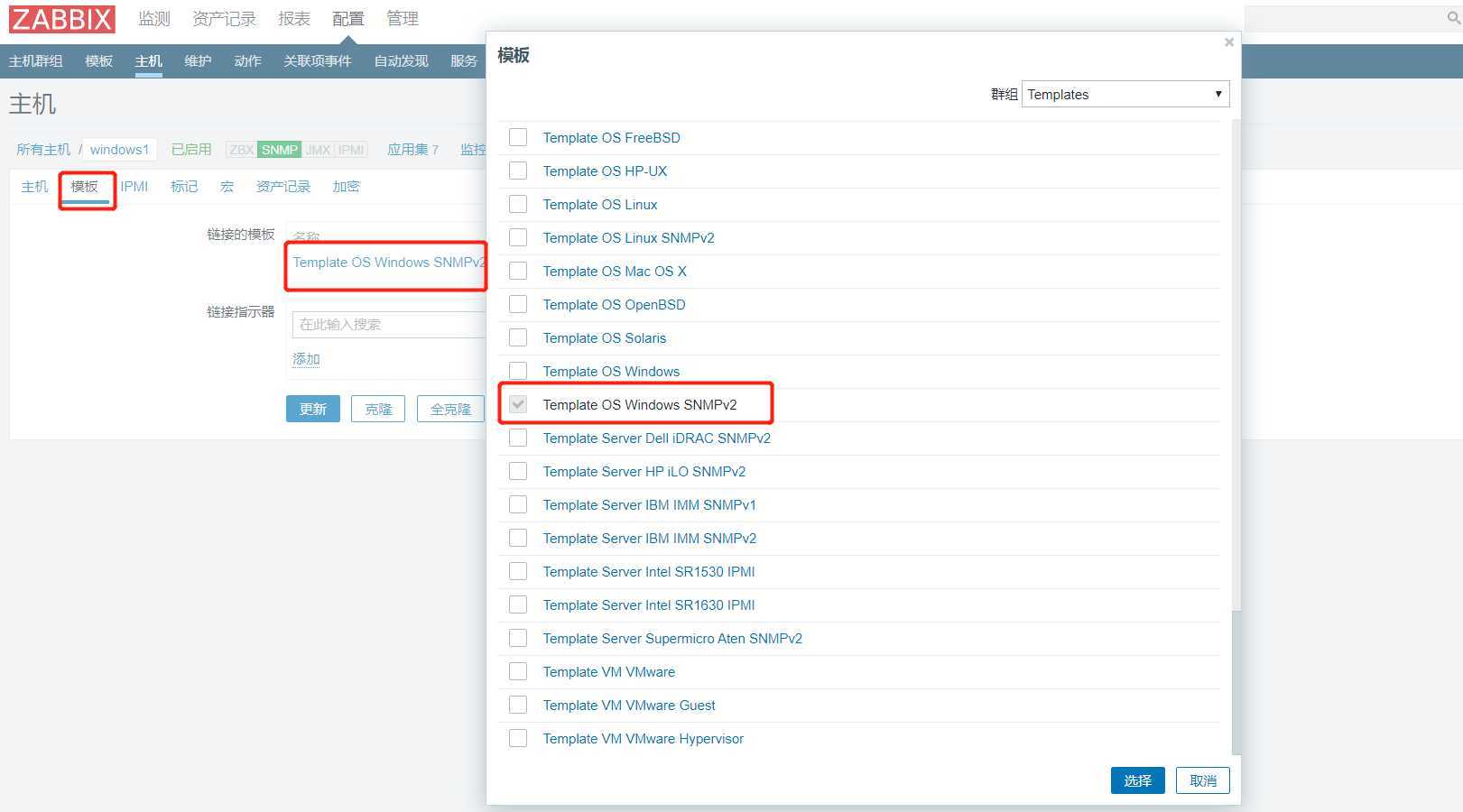Tick Template VM VMware checkbox
Viewport: 1463px width, 812px height.
518,671
